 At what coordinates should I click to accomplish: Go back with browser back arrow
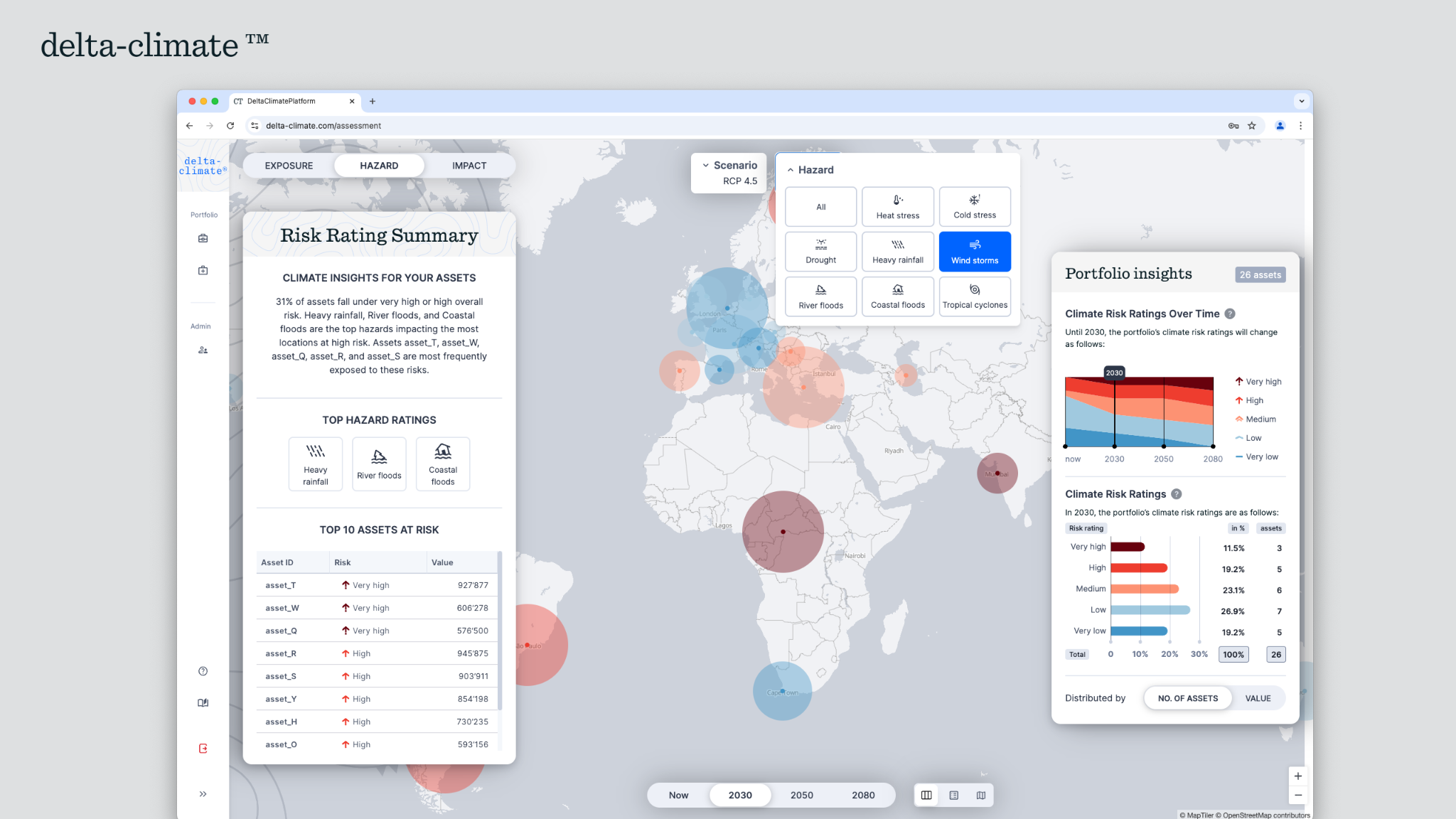tap(189, 126)
